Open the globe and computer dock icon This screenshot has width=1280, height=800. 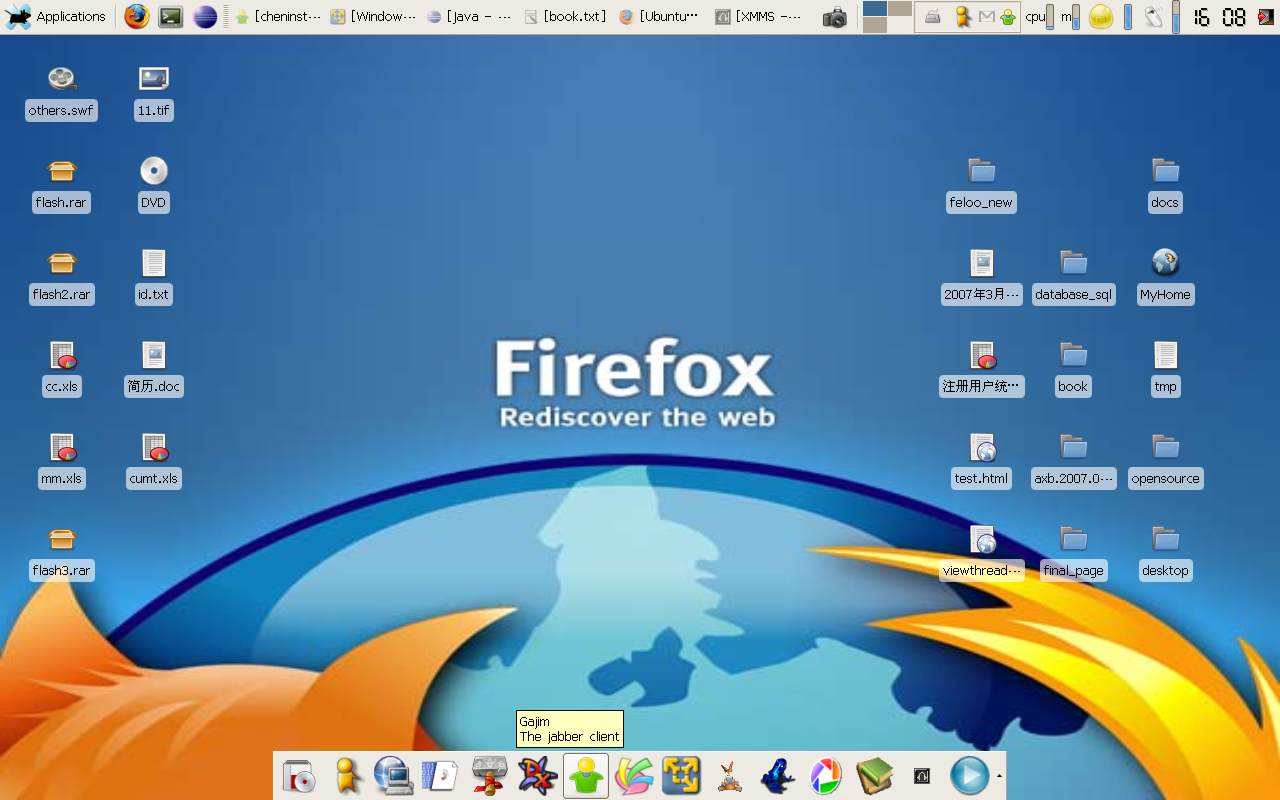click(x=394, y=776)
